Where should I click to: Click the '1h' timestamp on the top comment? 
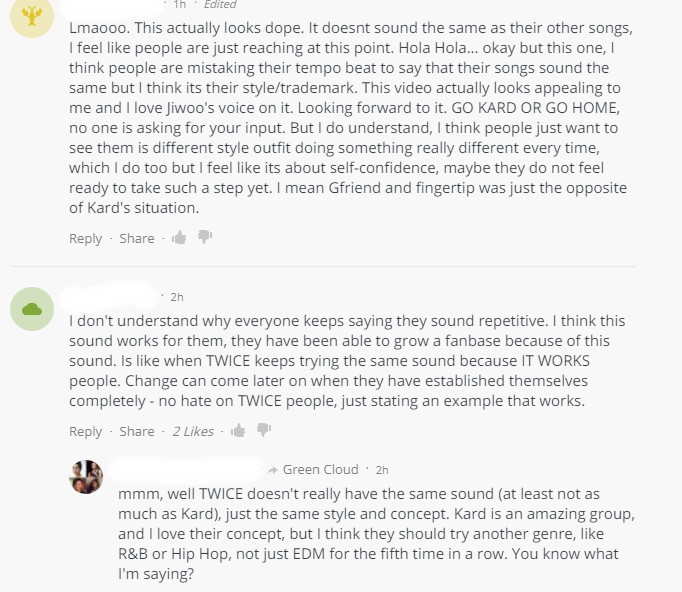point(179,4)
